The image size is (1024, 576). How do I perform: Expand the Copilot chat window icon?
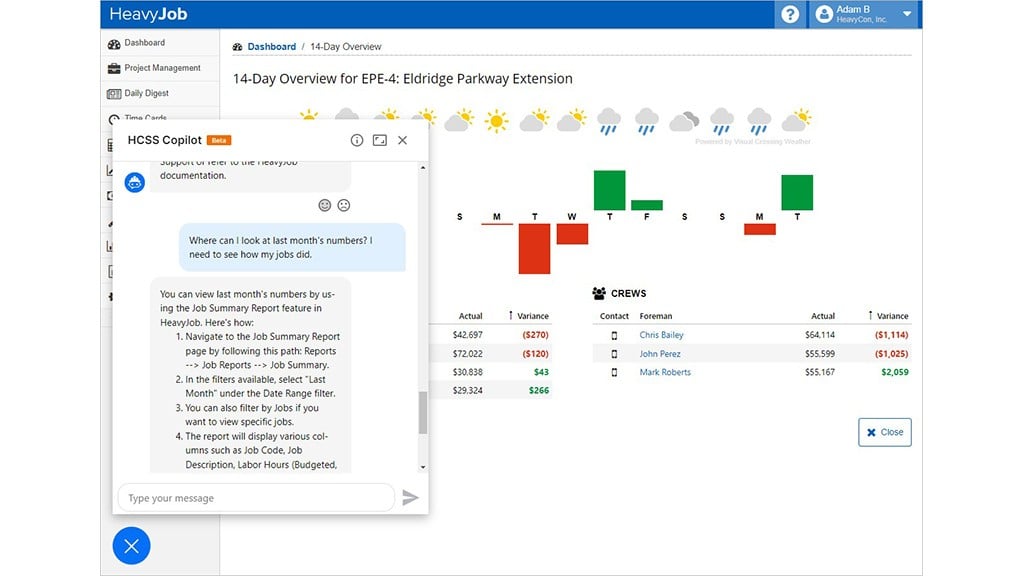(379, 140)
